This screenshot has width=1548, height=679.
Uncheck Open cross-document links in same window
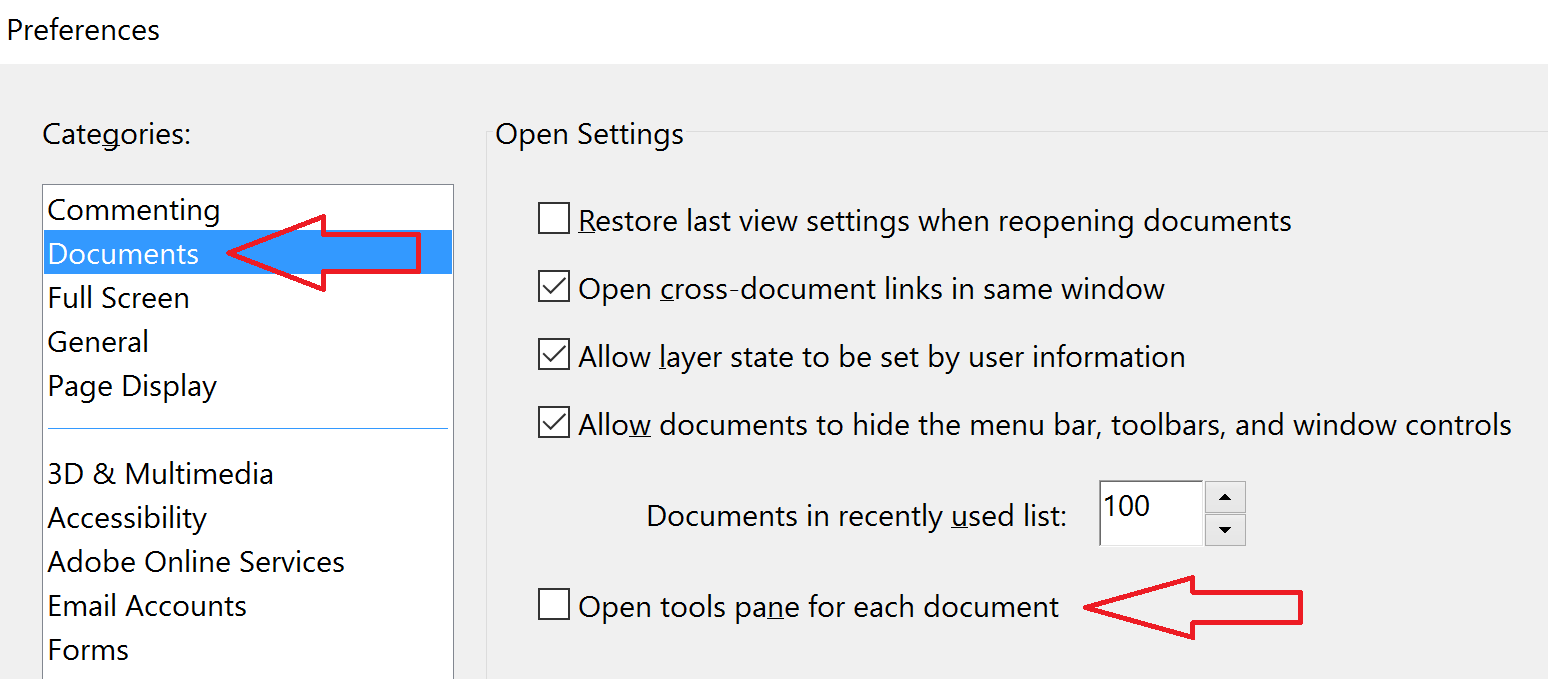tap(554, 289)
